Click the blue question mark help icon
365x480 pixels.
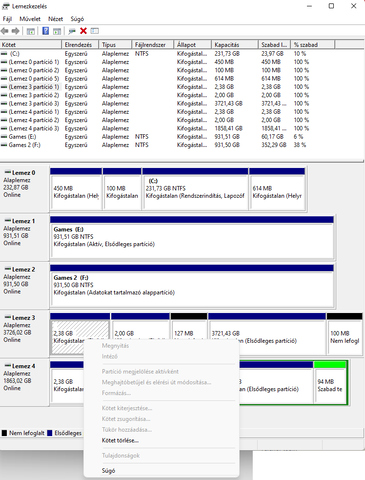point(46,31)
